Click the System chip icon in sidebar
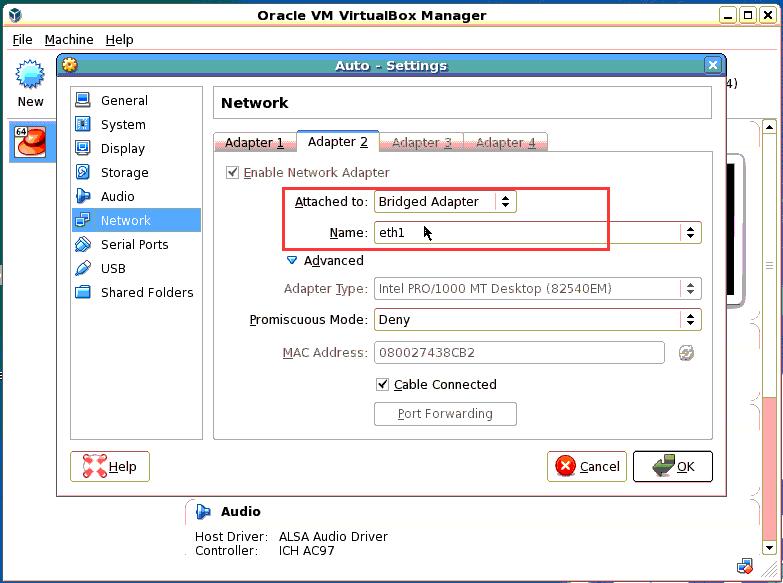The width and height of the screenshot is (783, 583). point(82,124)
